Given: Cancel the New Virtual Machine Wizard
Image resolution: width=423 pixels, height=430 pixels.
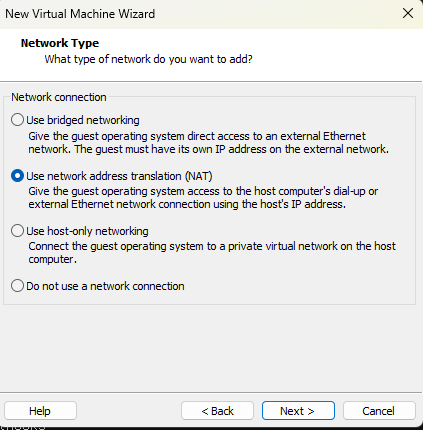Looking at the screenshot, I should [x=379, y=411].
